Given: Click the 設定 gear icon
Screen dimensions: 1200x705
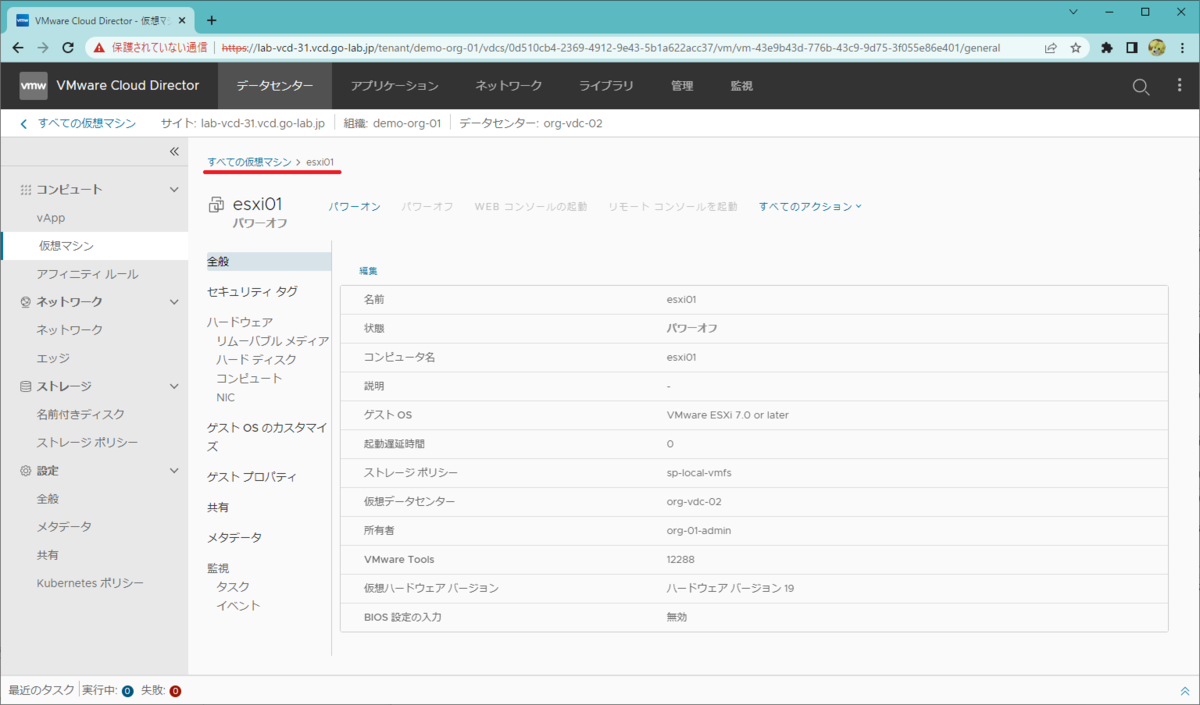Looking at the screenshot, I should tap(26, 470).
